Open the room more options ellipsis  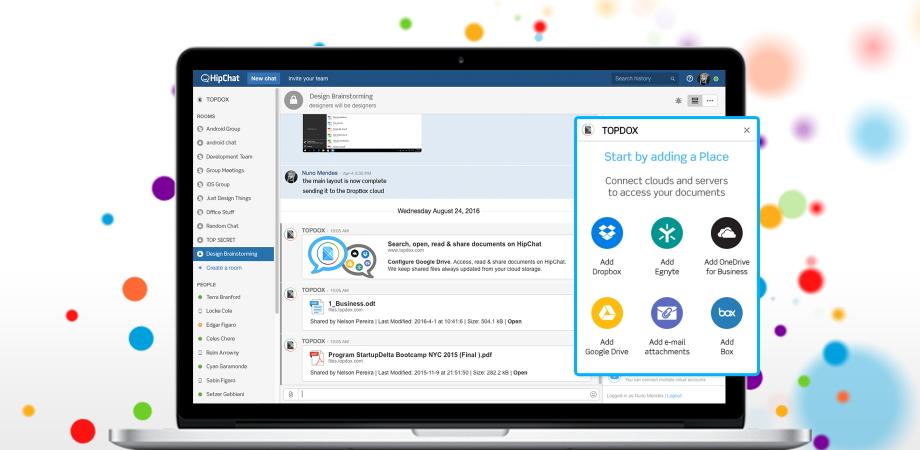coord(710,101)
